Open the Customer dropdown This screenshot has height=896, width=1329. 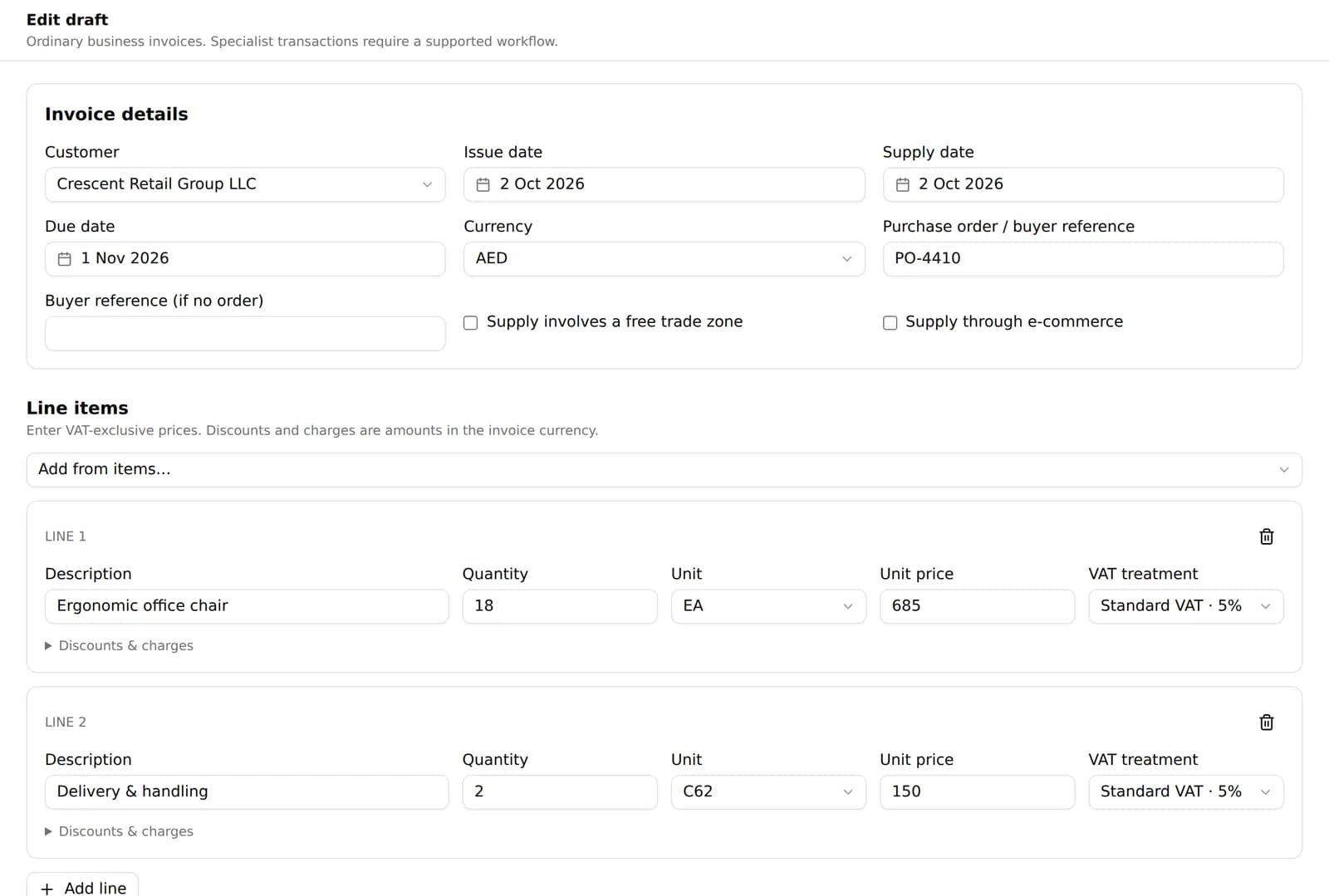coord(245,184)
